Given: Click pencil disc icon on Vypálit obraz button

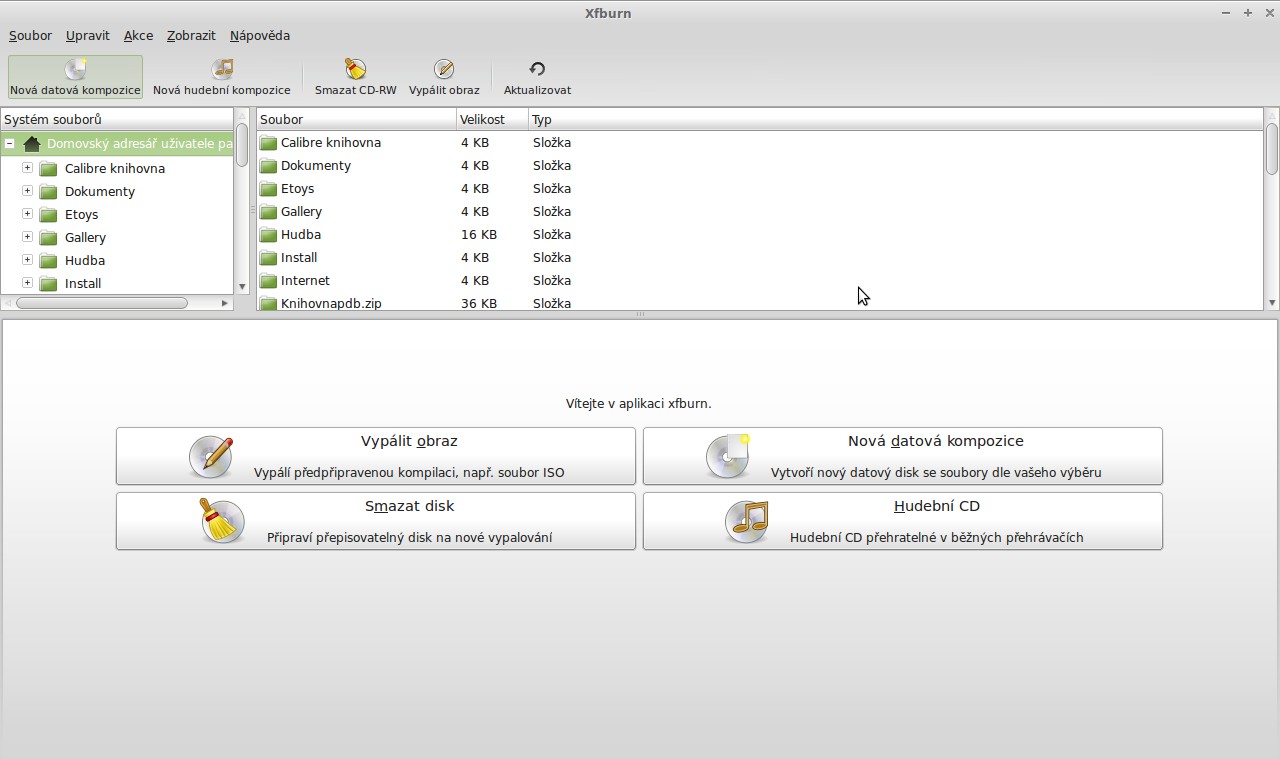Looking at the screenshot, I should (211, 456).
